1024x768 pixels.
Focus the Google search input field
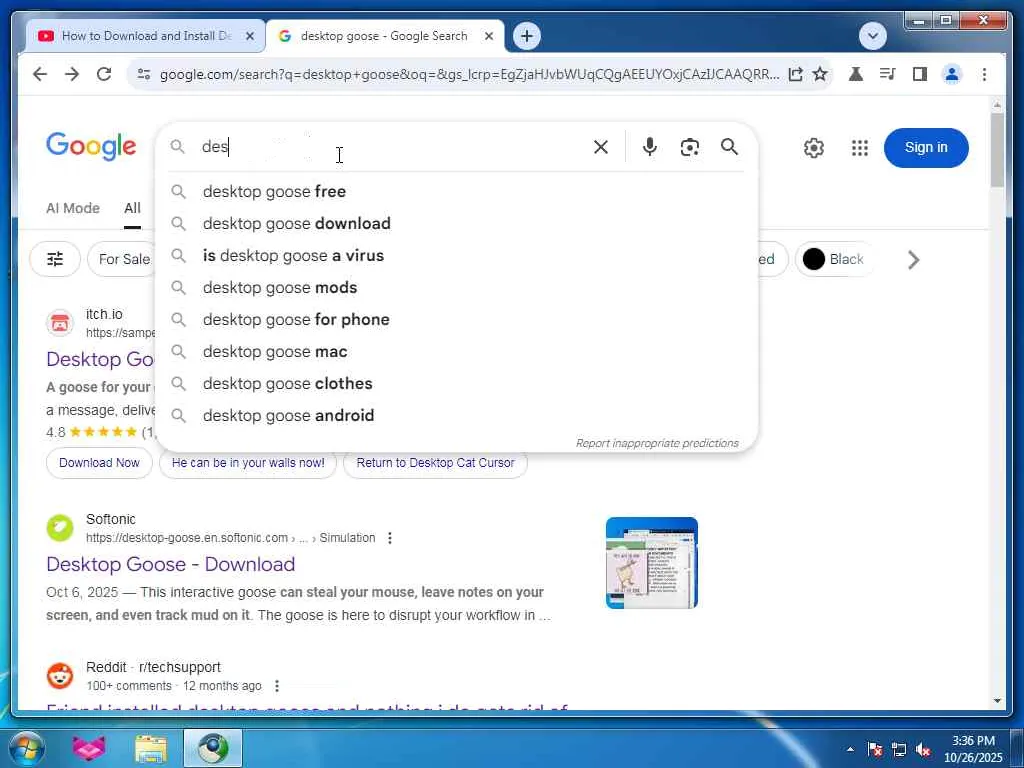[392, 147]
